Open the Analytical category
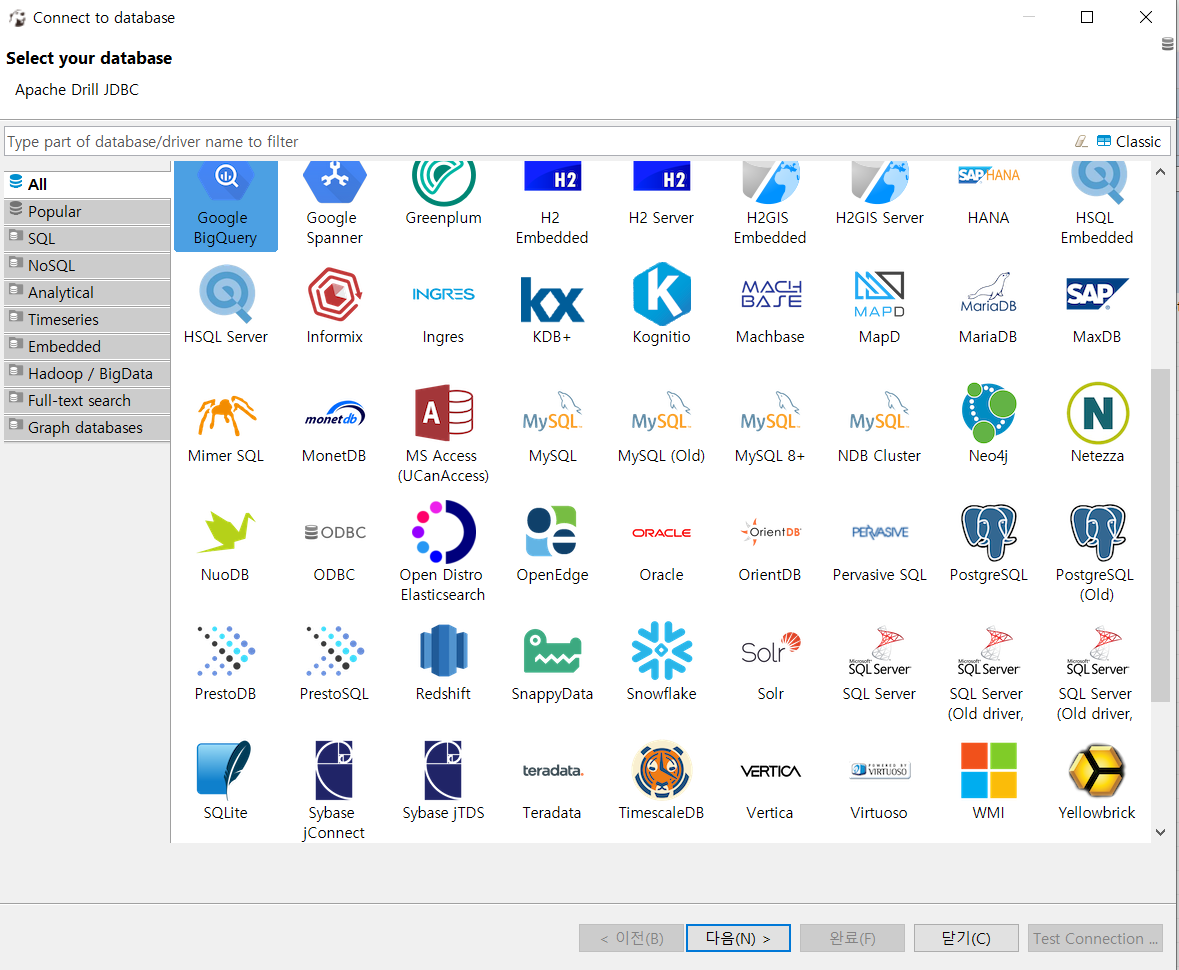The width and height of the screenshot is (1179, 970). point(87,293)
